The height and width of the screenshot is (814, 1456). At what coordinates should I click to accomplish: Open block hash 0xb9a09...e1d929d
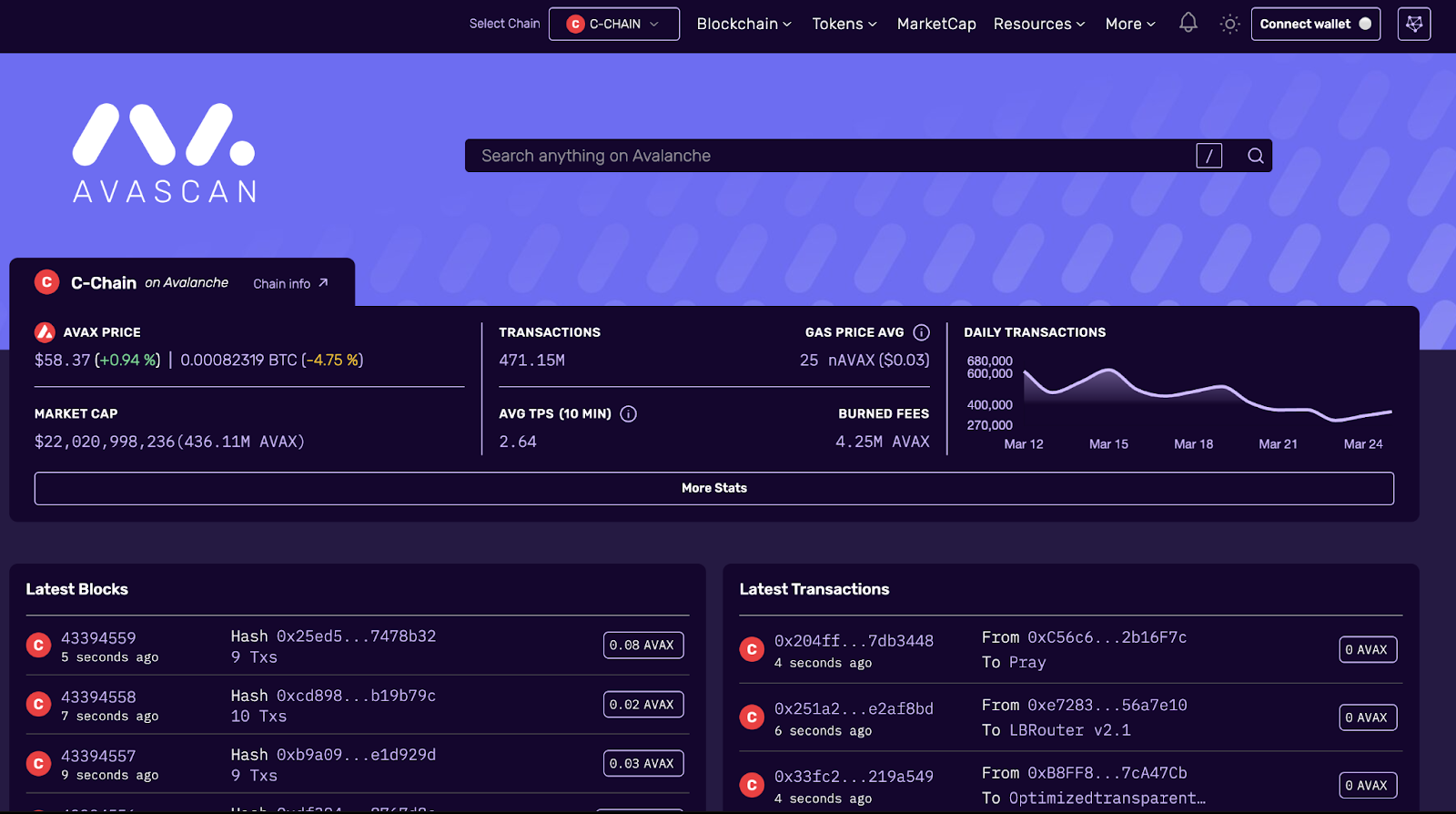[356, 755]
